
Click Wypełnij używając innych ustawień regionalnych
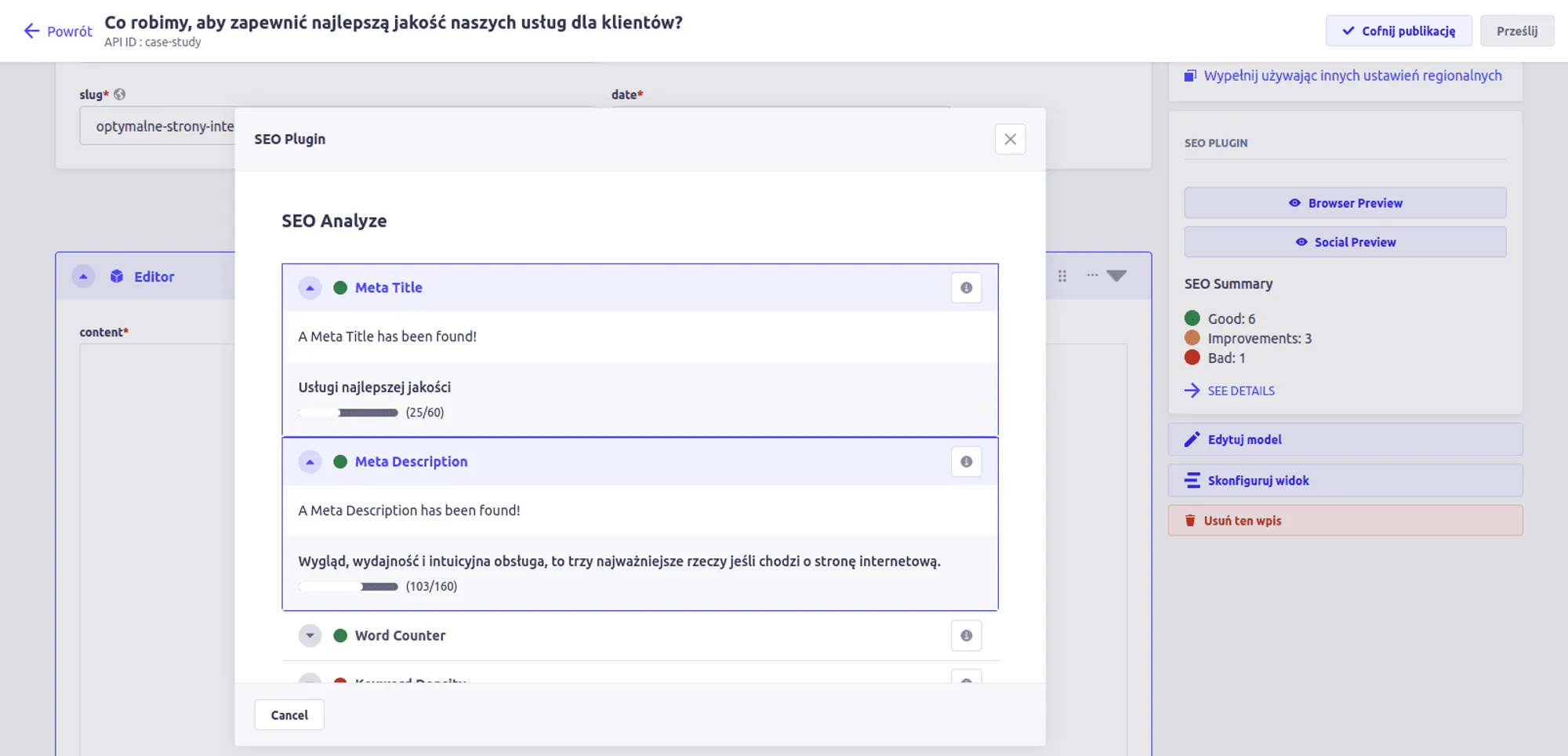pos(1352,76)
